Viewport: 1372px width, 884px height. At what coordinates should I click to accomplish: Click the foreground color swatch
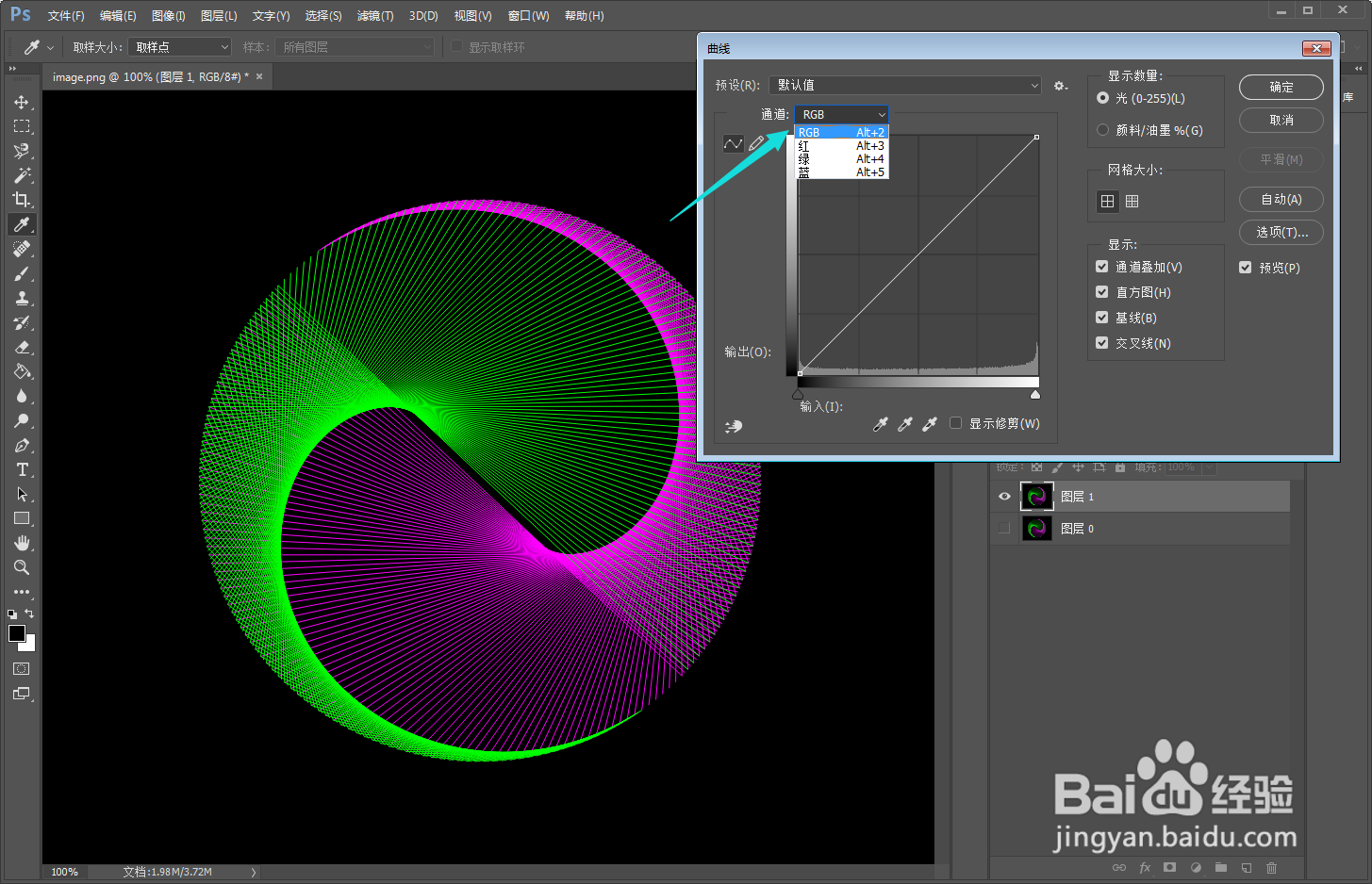point(16,633)
